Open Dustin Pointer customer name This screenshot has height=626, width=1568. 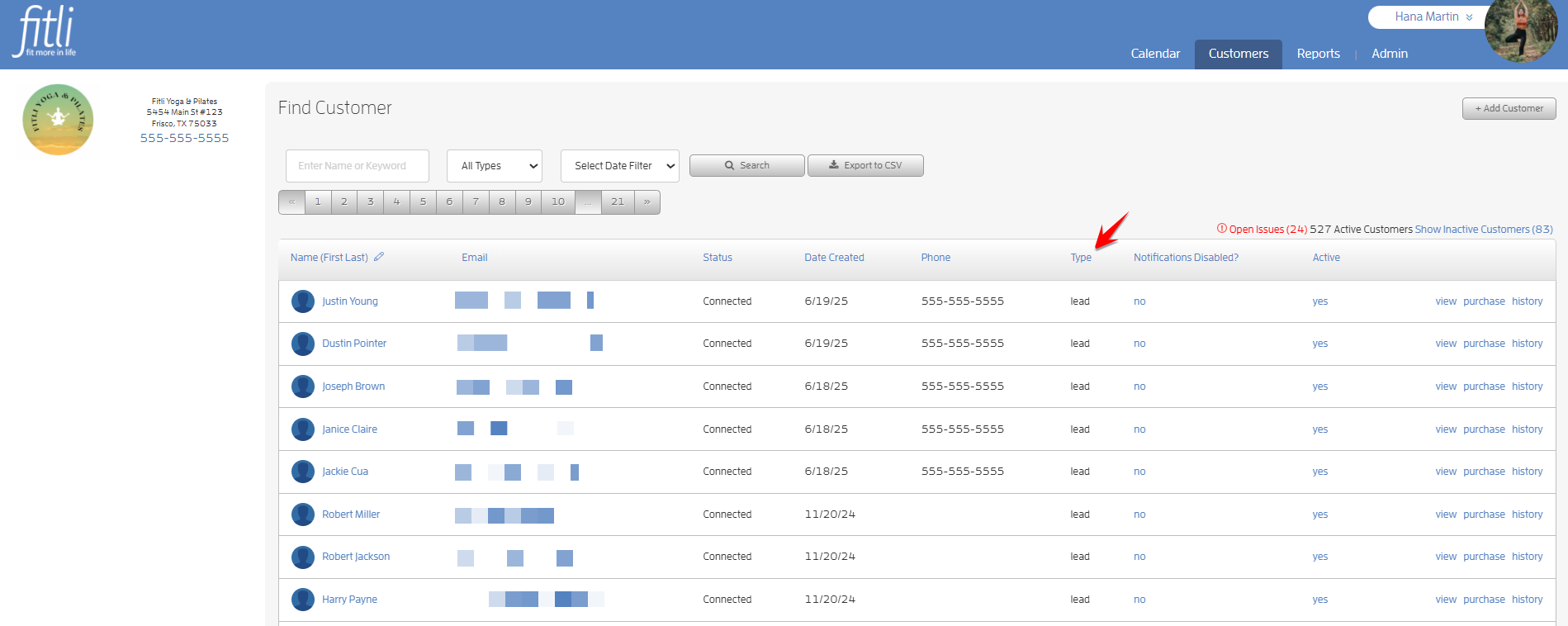[354, 344]
